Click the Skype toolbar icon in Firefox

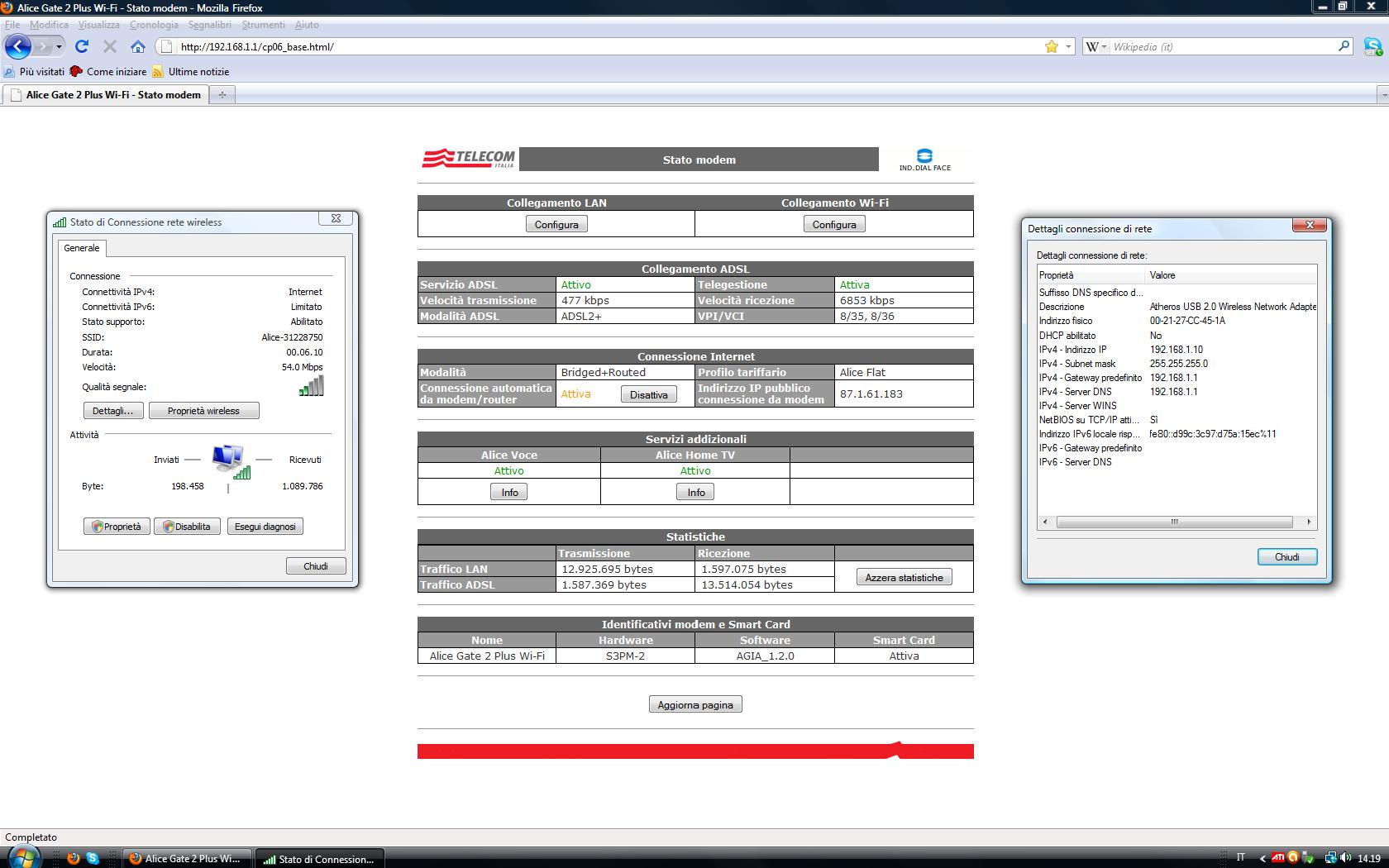click(1372, 46)
